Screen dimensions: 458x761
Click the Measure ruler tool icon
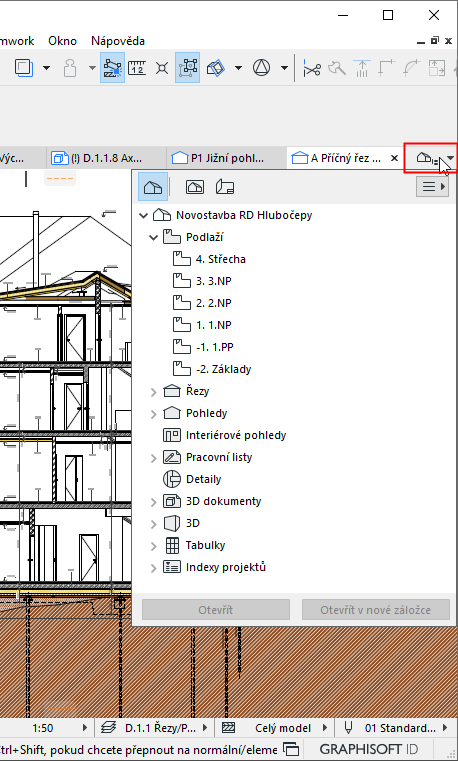click(x=137, y=68)
